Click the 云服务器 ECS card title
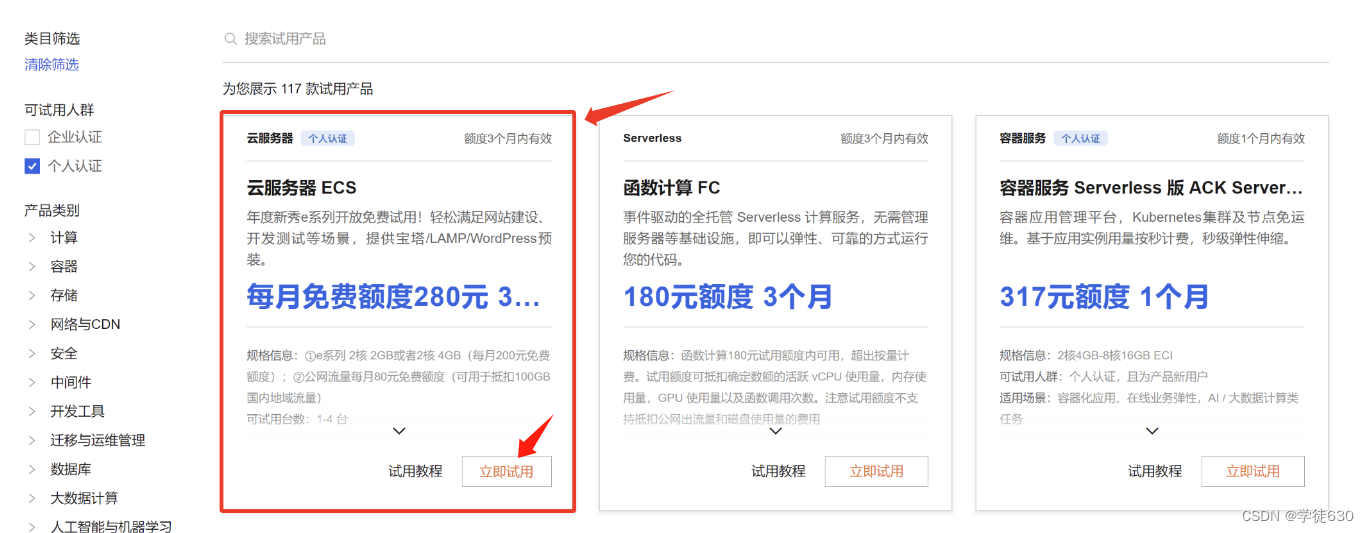 point(301,188)
